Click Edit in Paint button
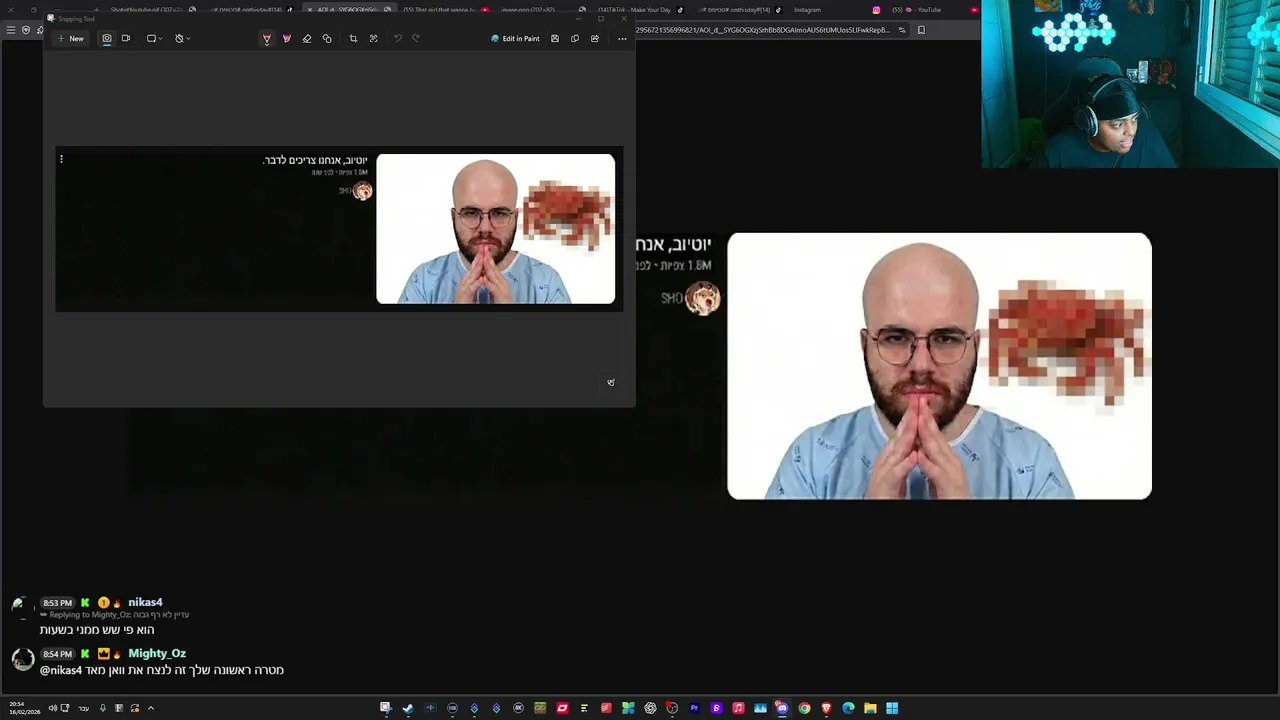The width and height of the screenshot is (1280, 720). [515, 38]
